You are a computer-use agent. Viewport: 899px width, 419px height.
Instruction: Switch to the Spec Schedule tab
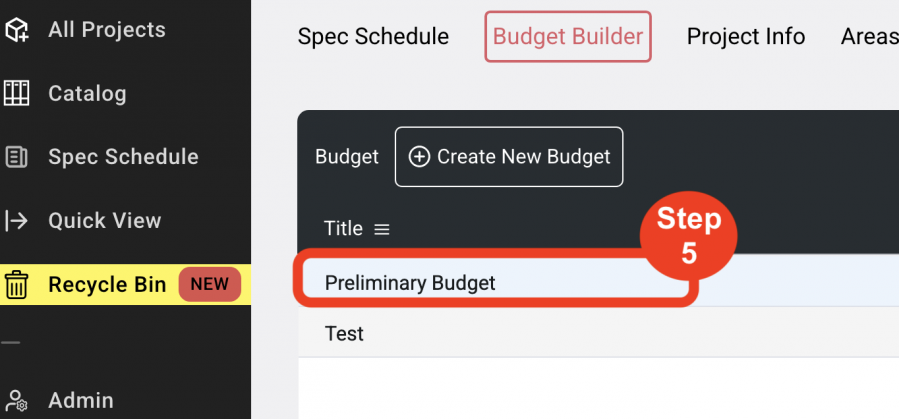[x=373, y=37]
